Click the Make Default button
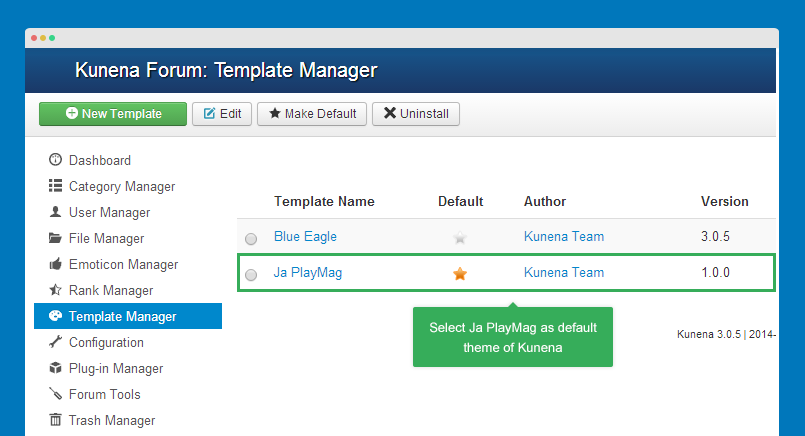The image size is (805, 436). [312, 114]
